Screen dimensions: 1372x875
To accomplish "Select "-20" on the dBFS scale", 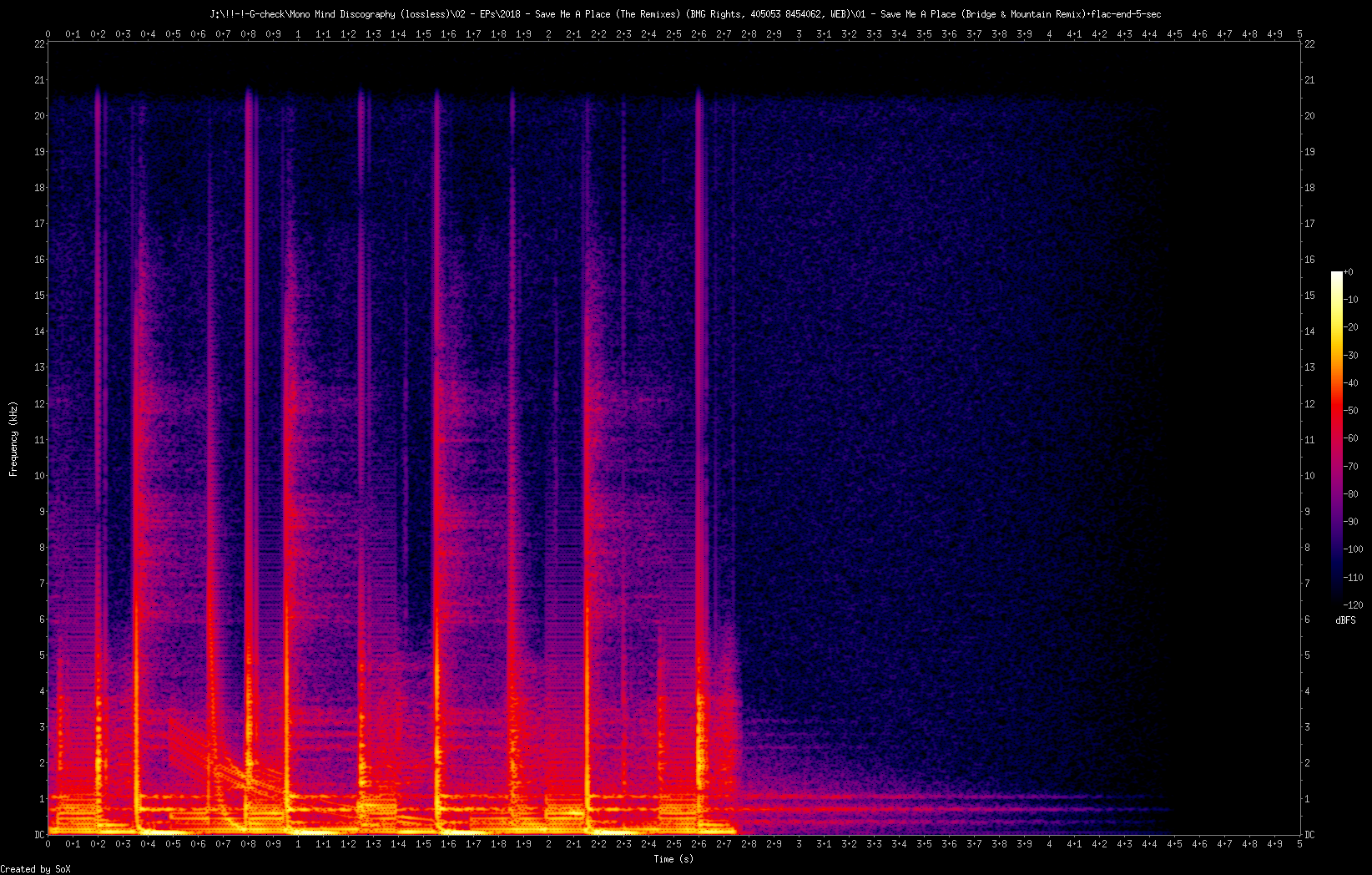I will (1351, 327).
